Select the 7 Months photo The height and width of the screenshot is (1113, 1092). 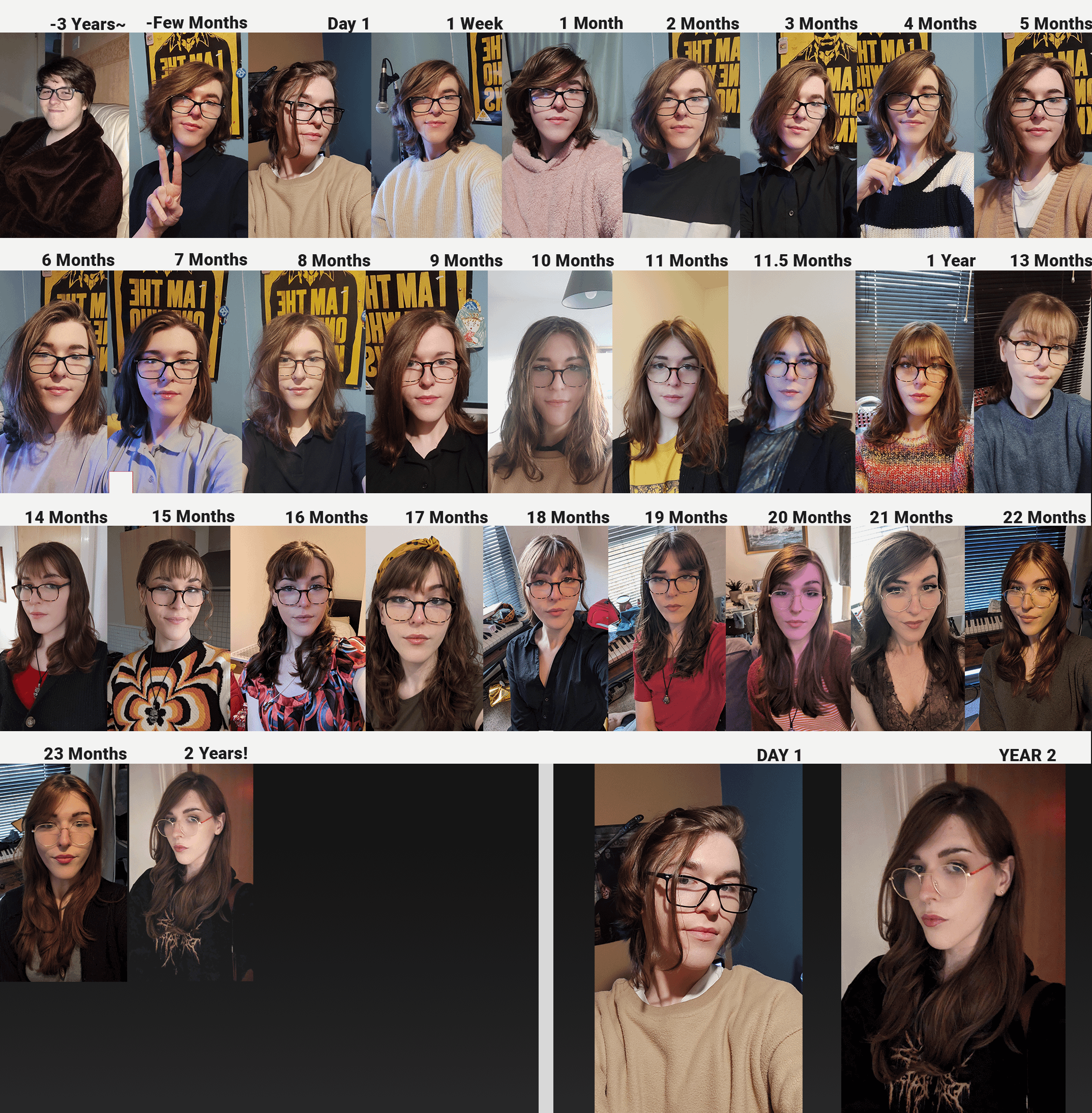pos(175,382)
